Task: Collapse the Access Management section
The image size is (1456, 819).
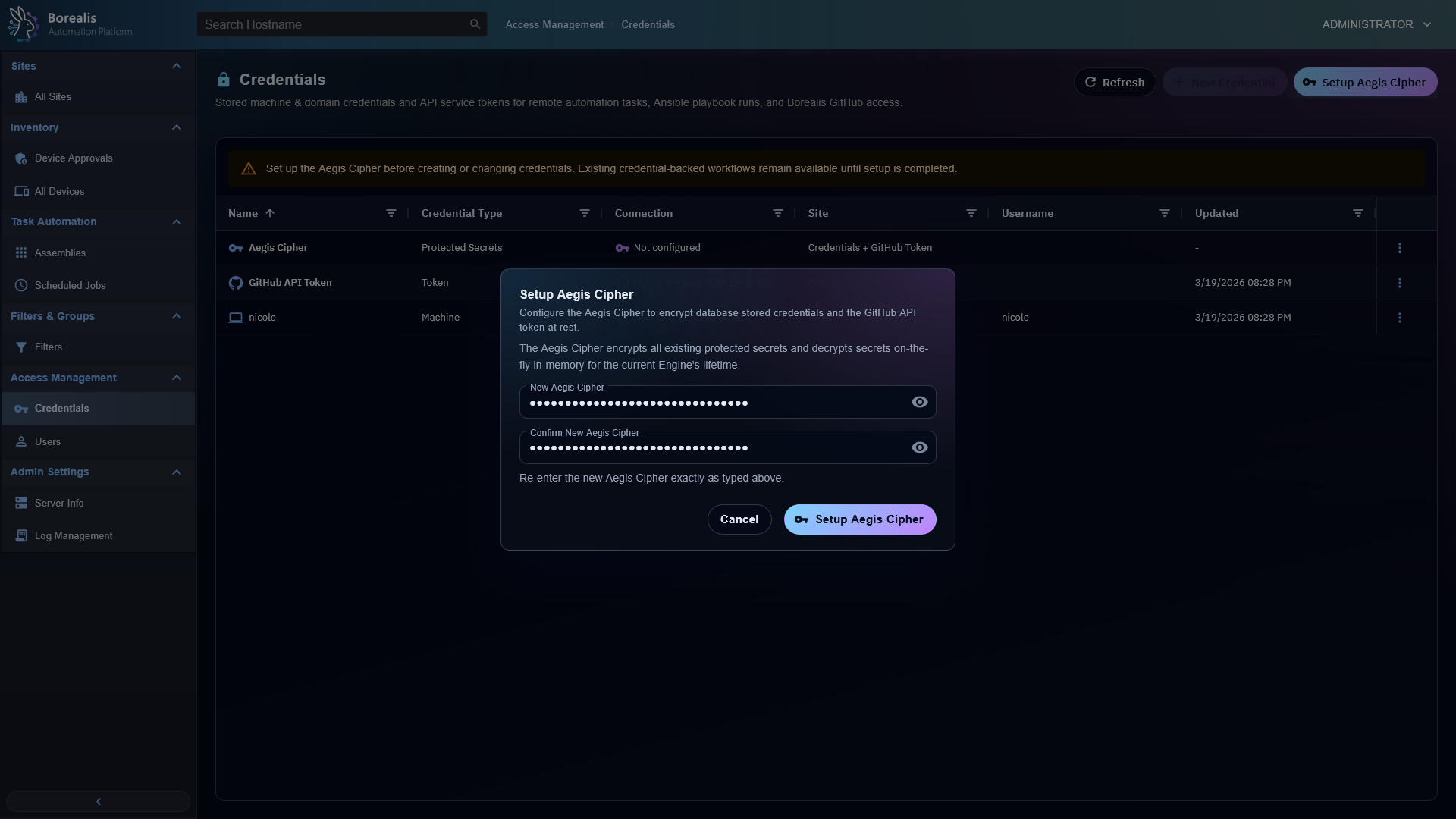Action: [177, 378]
